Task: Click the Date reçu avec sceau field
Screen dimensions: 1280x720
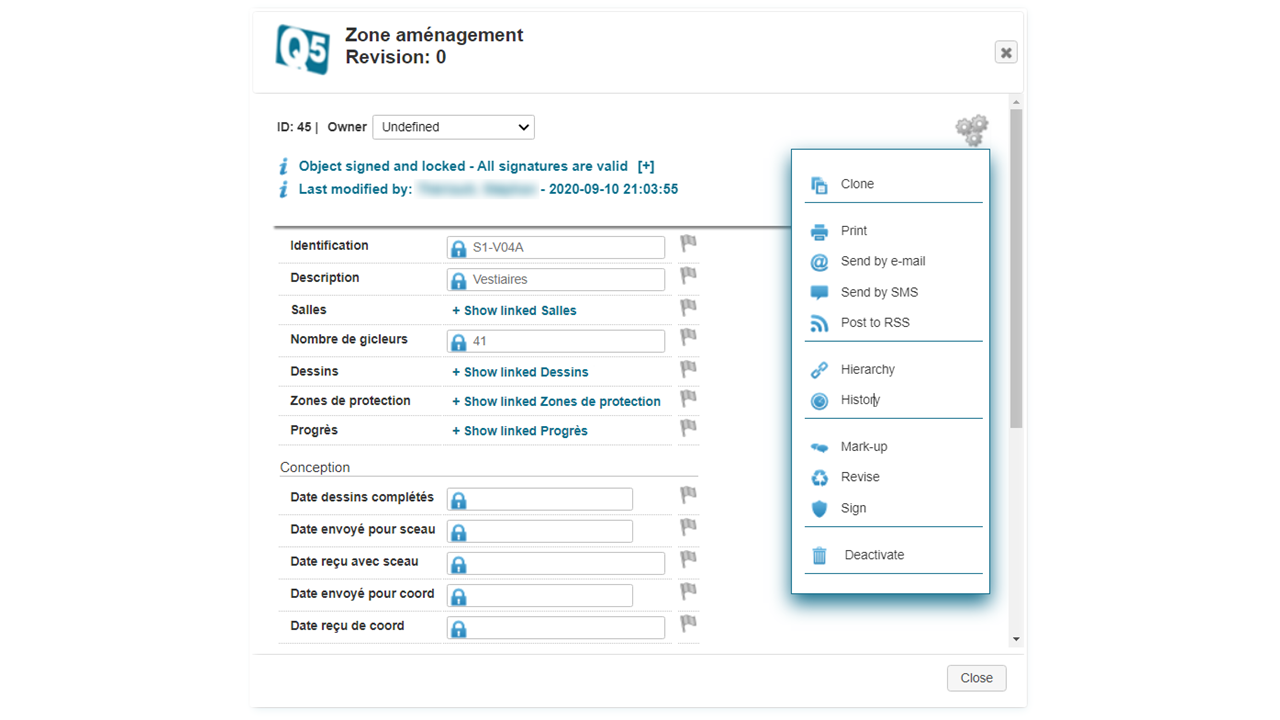Action: pos(556,564)
